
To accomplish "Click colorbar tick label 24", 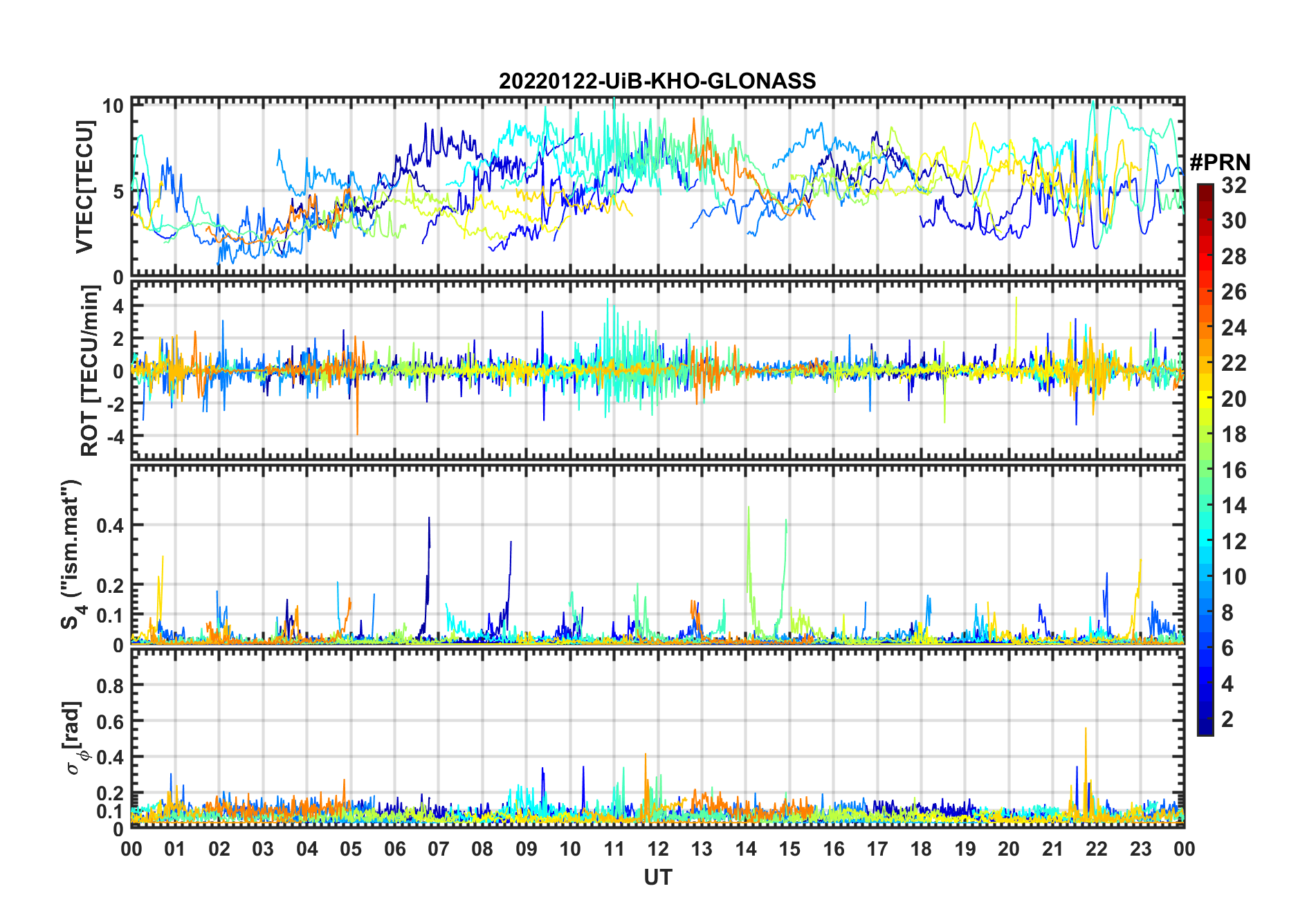I will point(1234,328).
